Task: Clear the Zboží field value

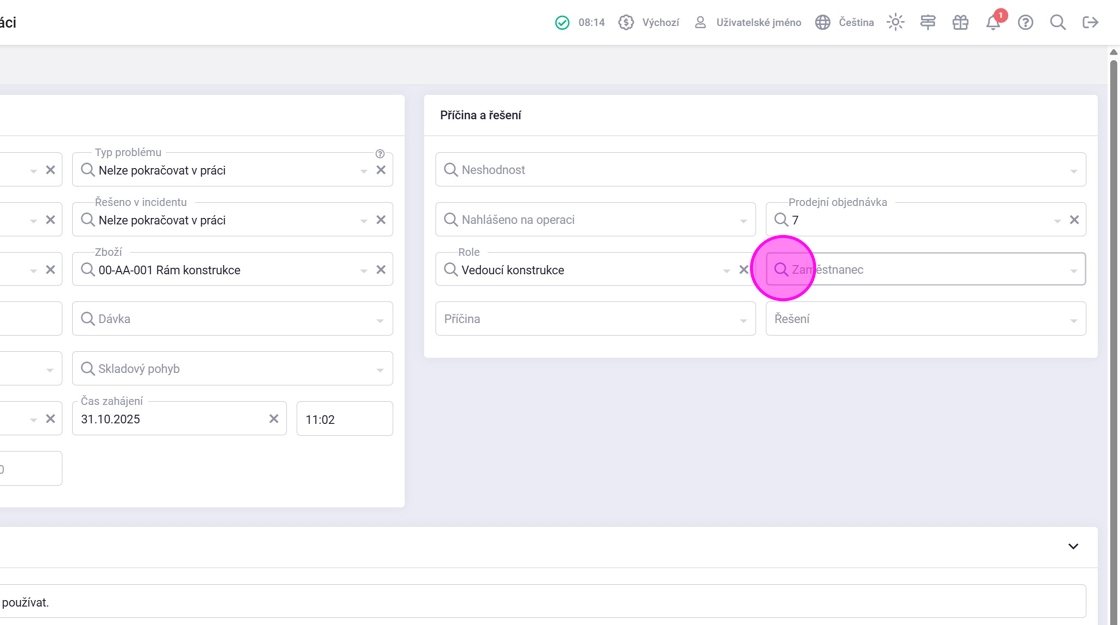Action: 381,270
